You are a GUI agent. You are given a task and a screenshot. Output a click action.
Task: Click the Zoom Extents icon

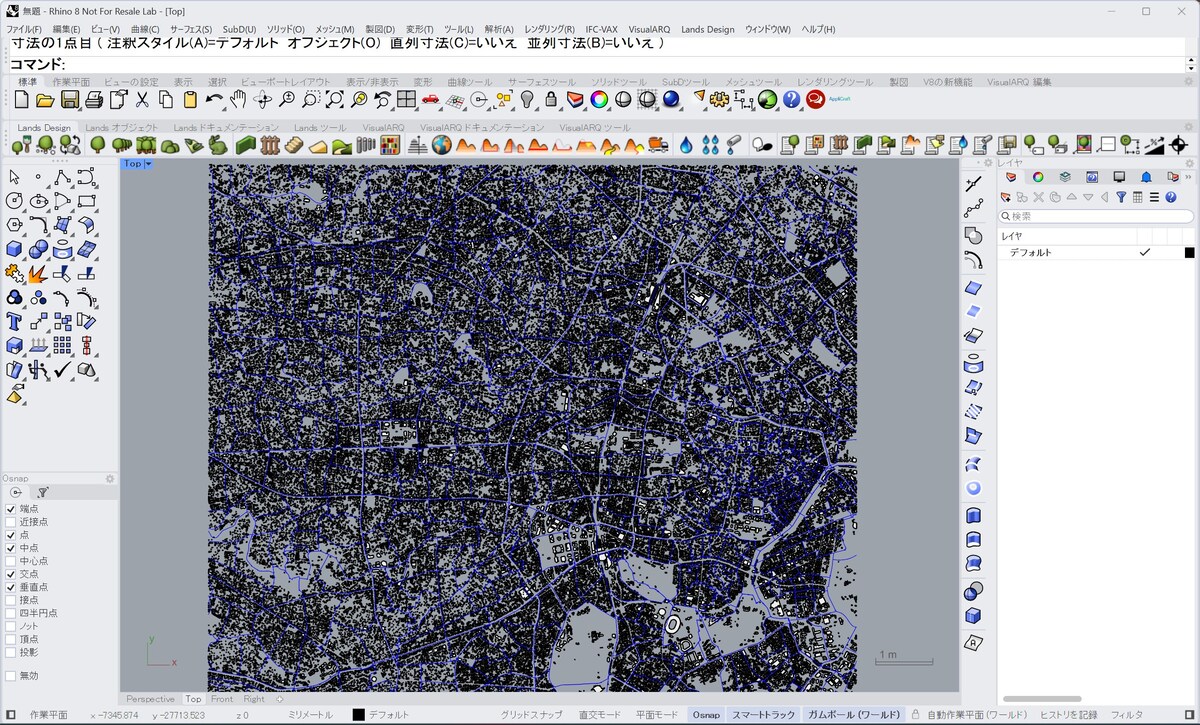coord(335,99)
